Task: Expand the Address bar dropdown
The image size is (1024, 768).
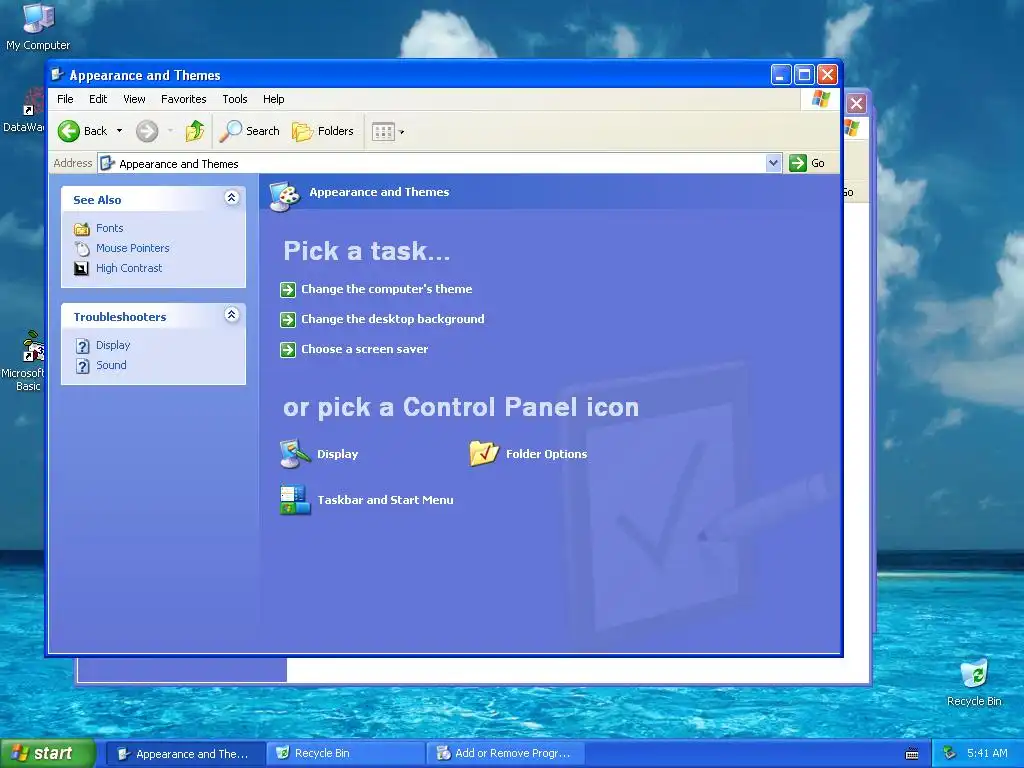Action: pos(773,163)
